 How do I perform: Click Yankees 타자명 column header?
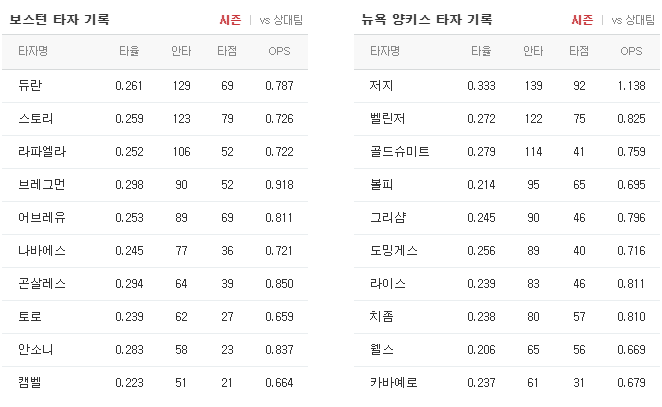385,51
